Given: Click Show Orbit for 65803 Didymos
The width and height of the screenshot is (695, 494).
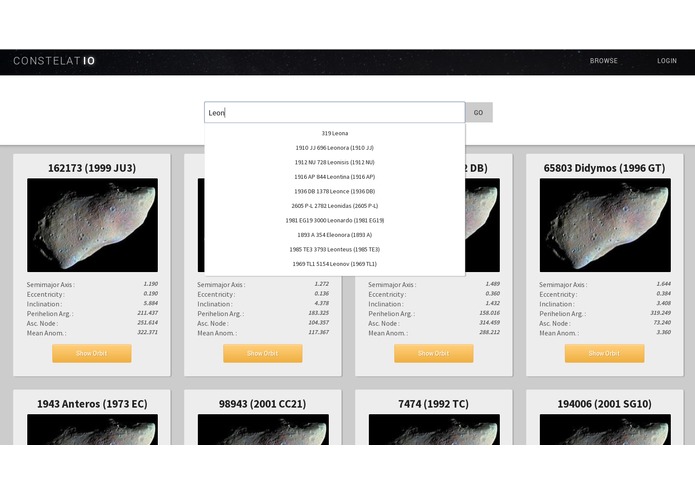Looking at the screenshot, I should coord(605,354).
